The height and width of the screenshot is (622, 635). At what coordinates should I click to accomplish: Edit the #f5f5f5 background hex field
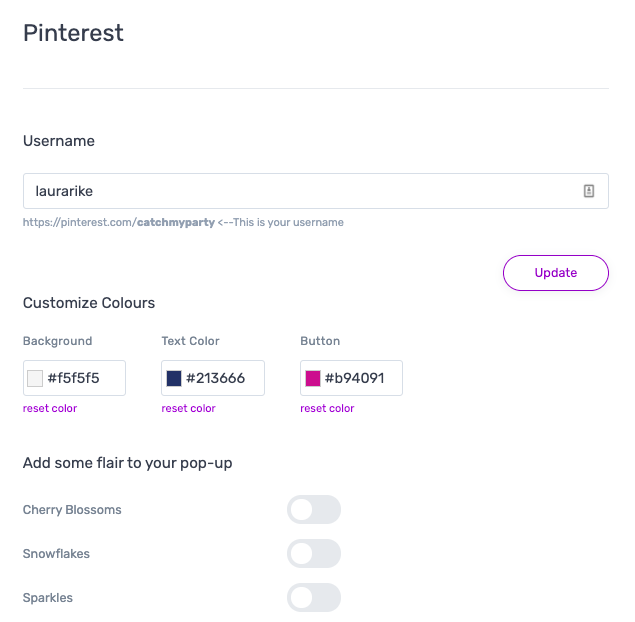(74, 378)
